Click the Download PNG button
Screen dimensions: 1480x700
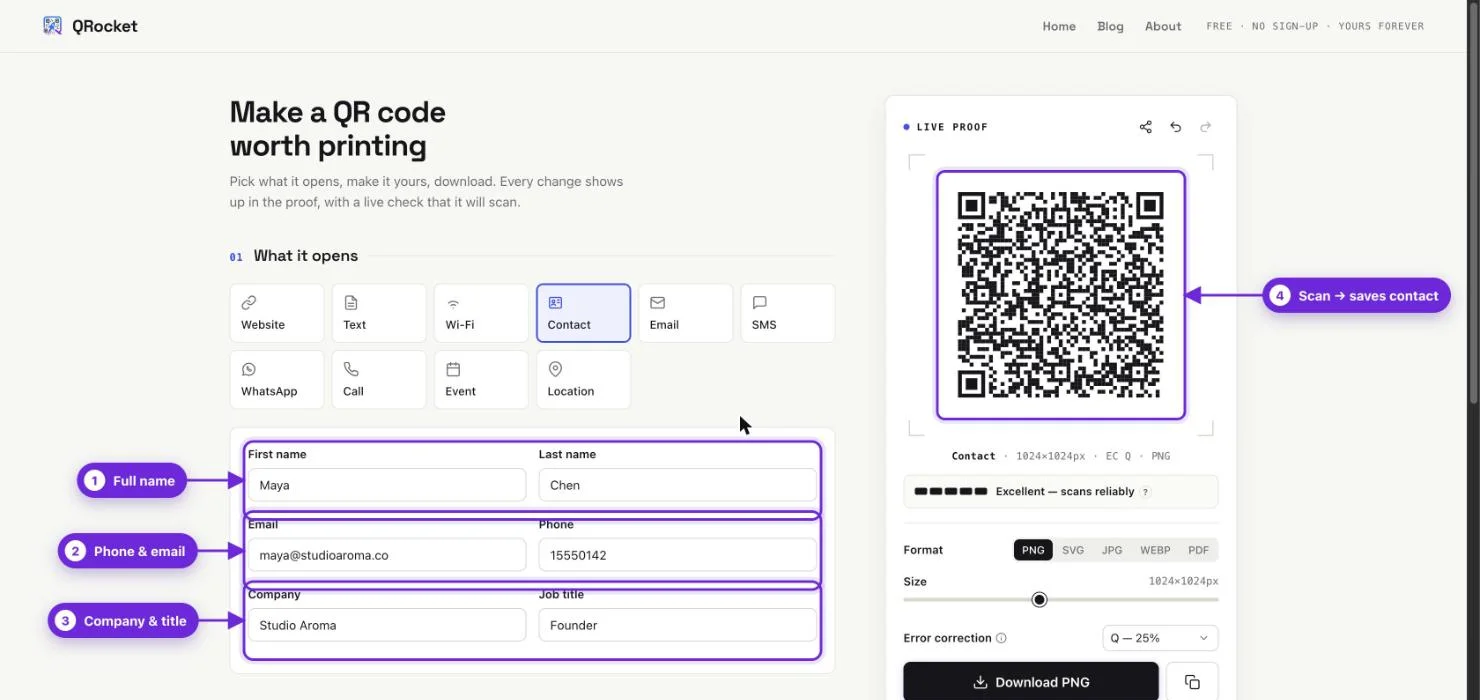coord(1031,682)
